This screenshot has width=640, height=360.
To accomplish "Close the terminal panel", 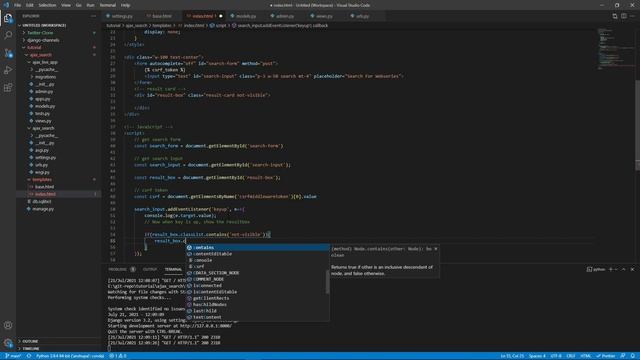I will point(632,269).
